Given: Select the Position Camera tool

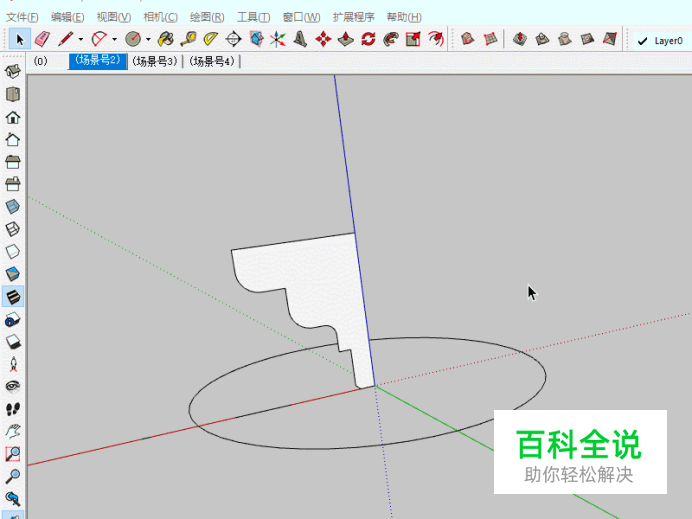Looking at the screenshot, I should [13, 364].
